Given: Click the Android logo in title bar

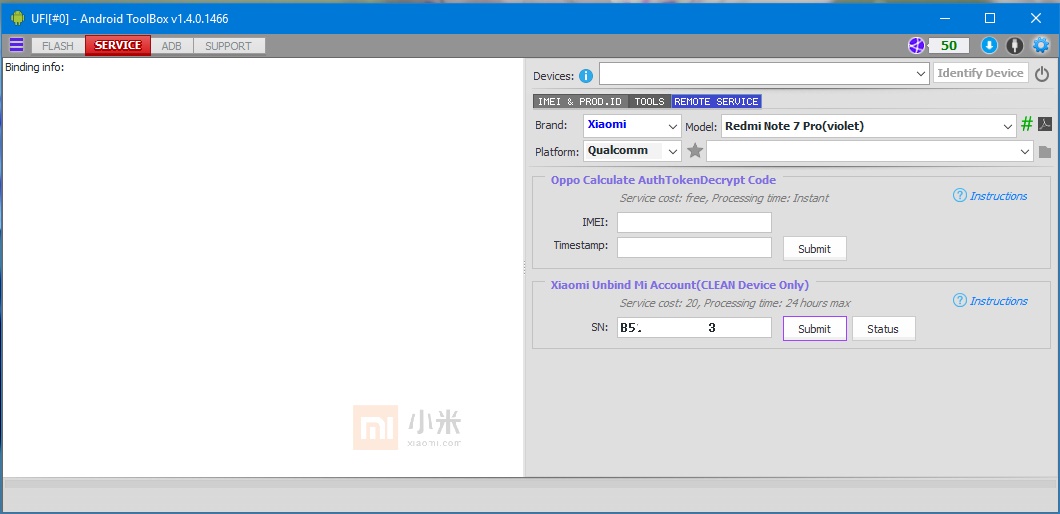Looking at the screenshot, I should (x=18, y=18).
